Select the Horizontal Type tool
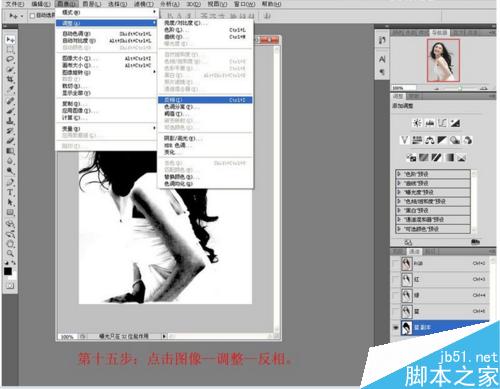 coord(10,192)
